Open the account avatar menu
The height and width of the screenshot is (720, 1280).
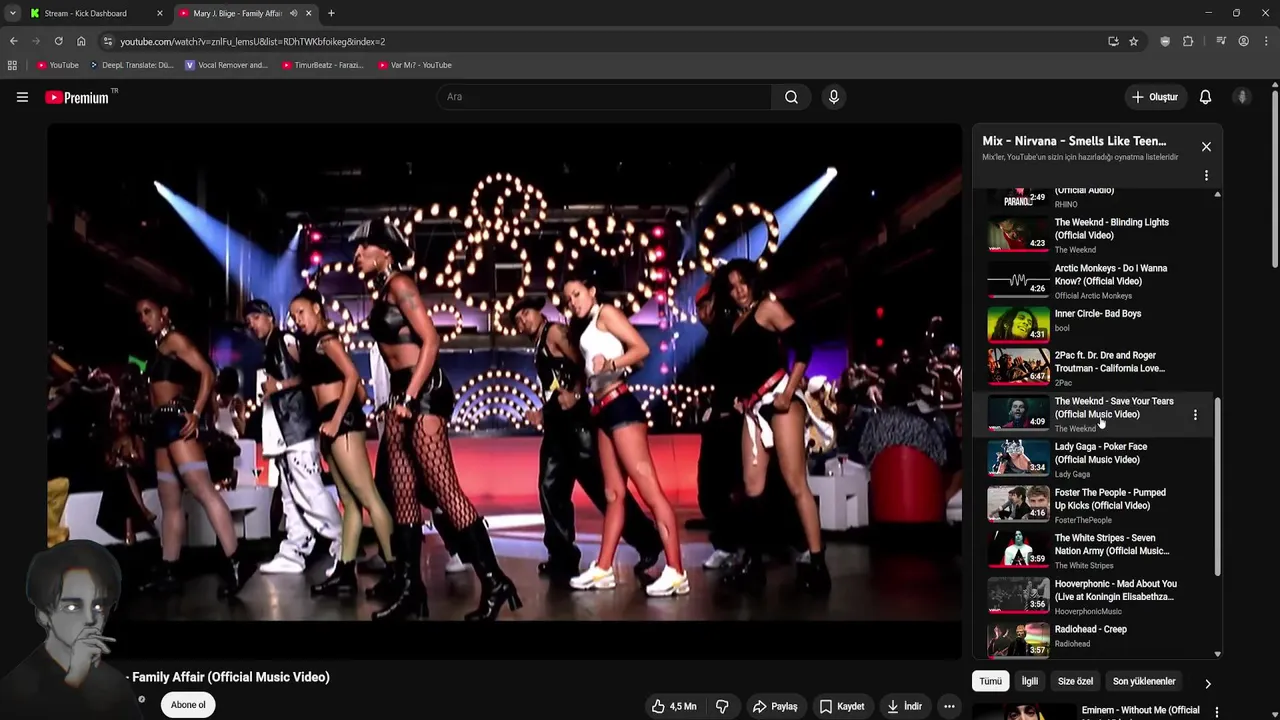1242,97
